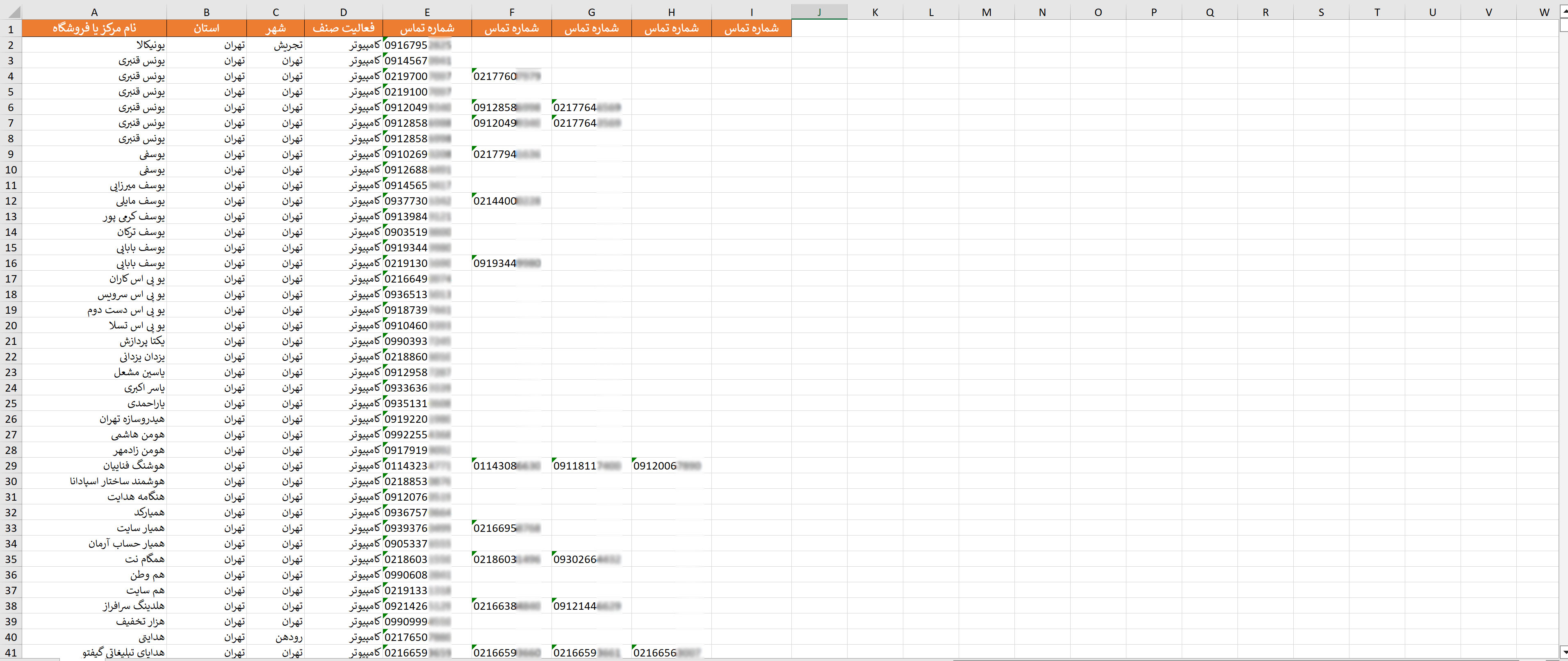Select row 41 header
This screenshot has width=1568, height=661.
pyautogui.click(x=11, y=652)
